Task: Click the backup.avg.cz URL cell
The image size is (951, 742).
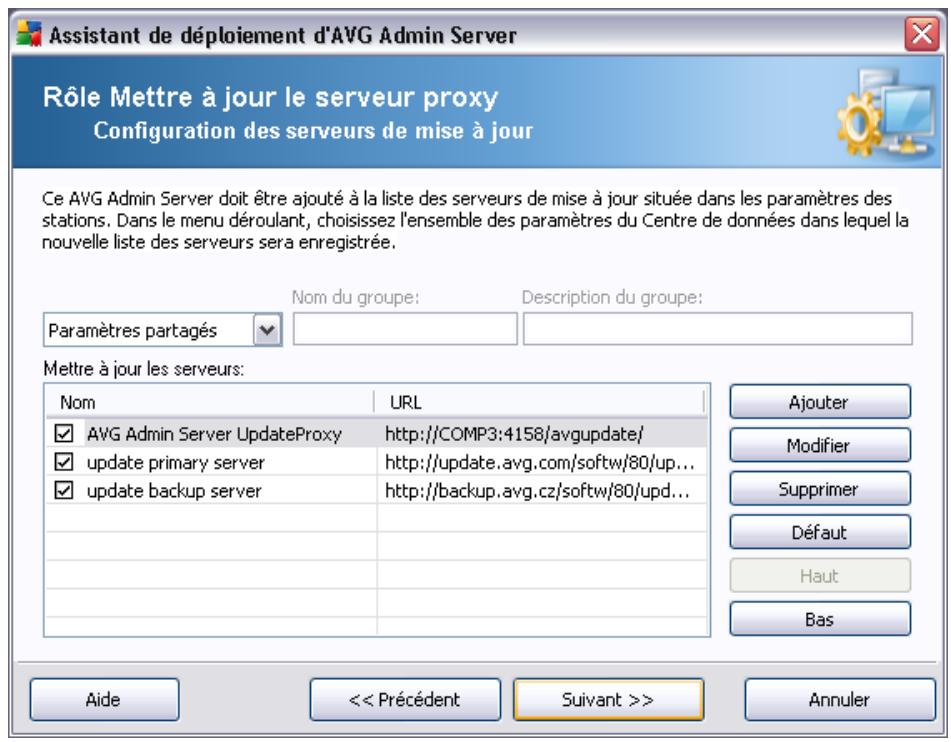Action: point(538,491)
